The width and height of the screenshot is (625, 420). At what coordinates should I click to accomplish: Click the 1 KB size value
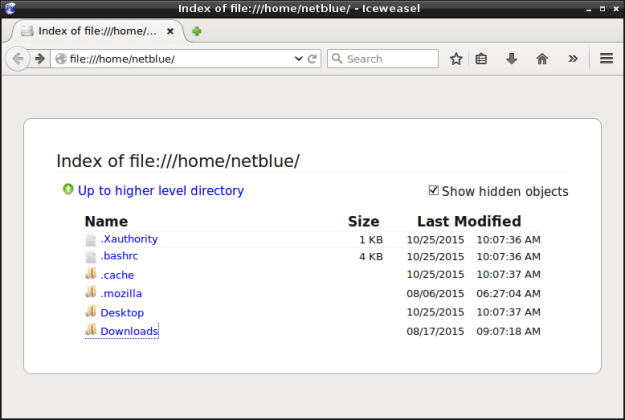tap(371, 240)
